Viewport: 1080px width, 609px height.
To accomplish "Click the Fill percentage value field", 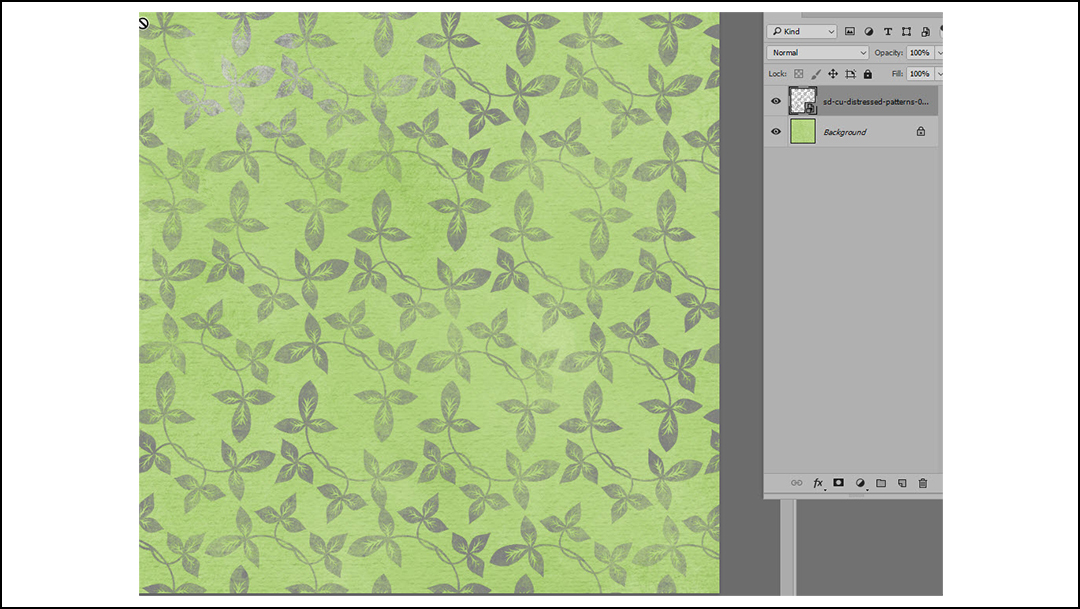I will (x=920, y=73).
